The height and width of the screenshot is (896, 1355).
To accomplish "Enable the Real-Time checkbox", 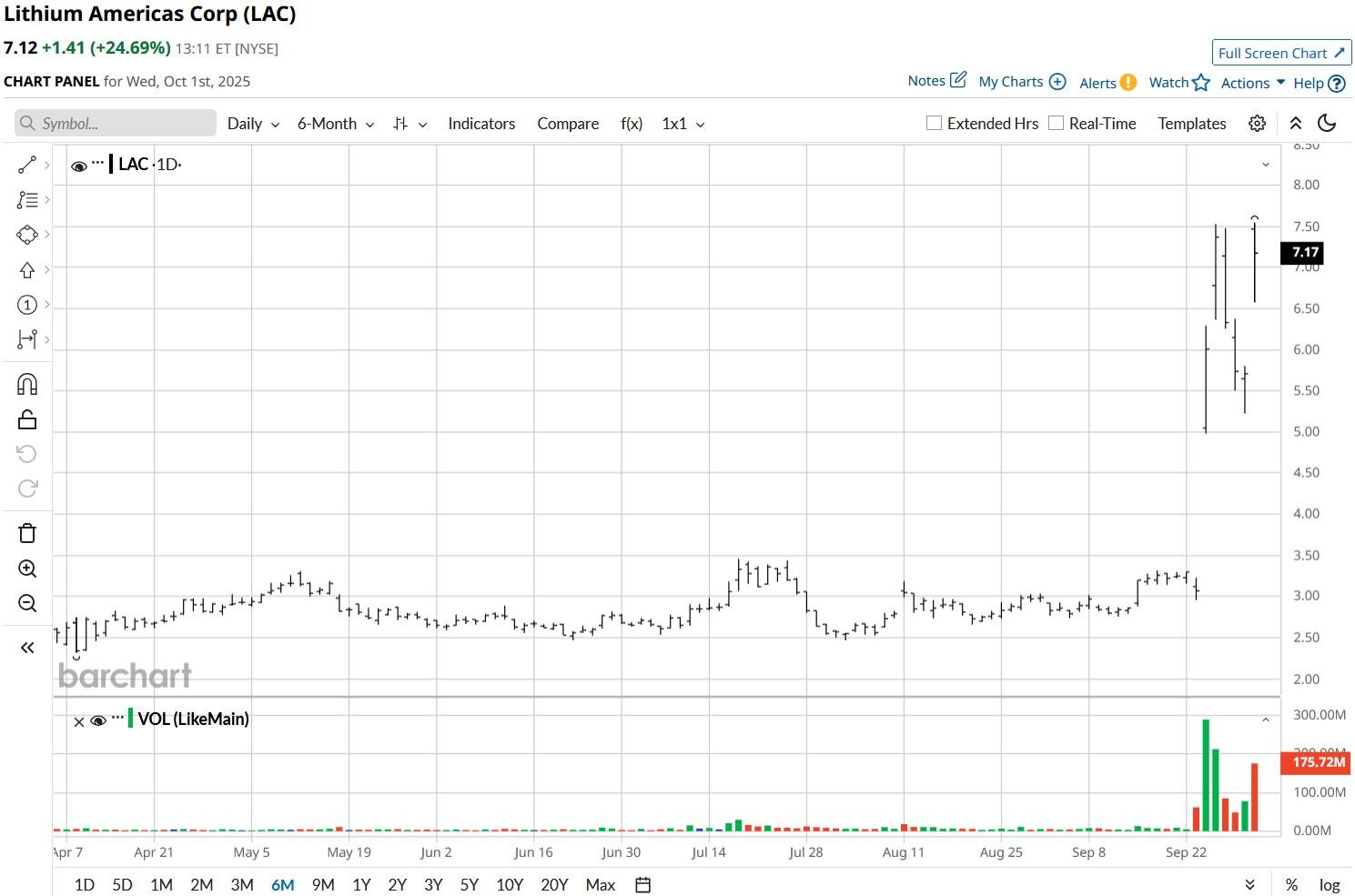I will coord(1056,123).
